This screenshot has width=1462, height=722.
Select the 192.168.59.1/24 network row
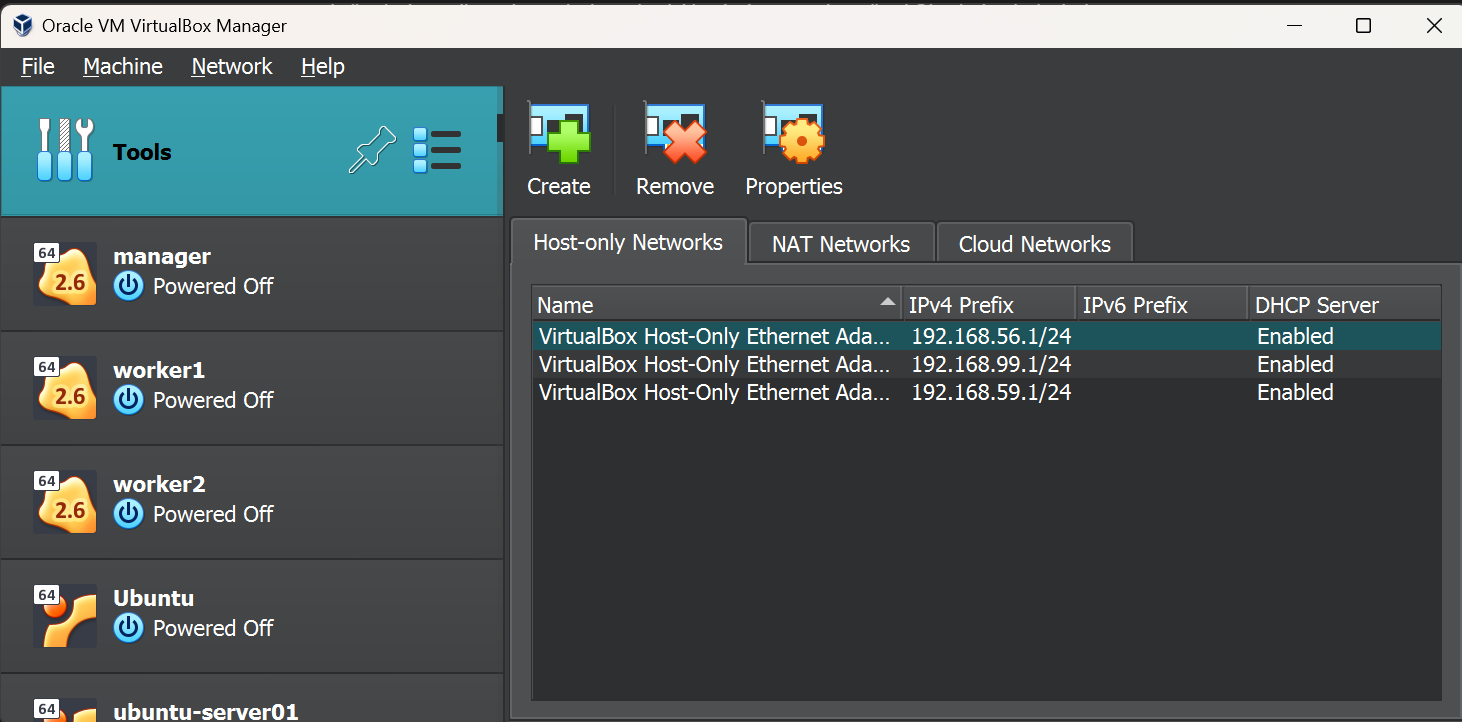pyautogui.click(x=990, y=392)
